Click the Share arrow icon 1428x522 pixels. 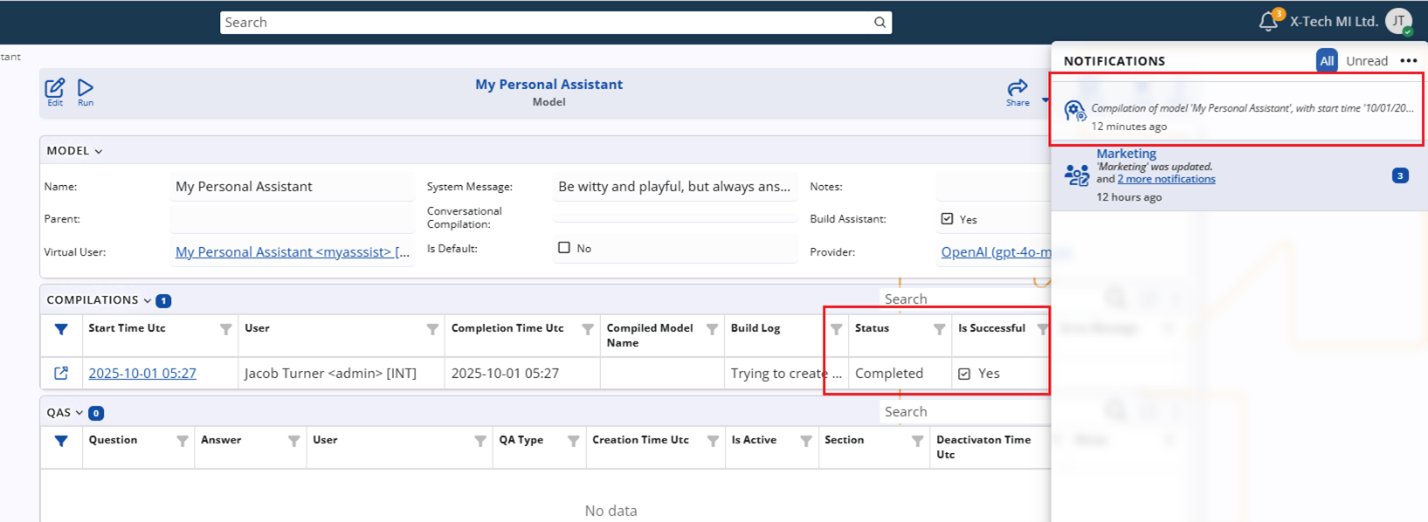click(x=1017, y=90)
